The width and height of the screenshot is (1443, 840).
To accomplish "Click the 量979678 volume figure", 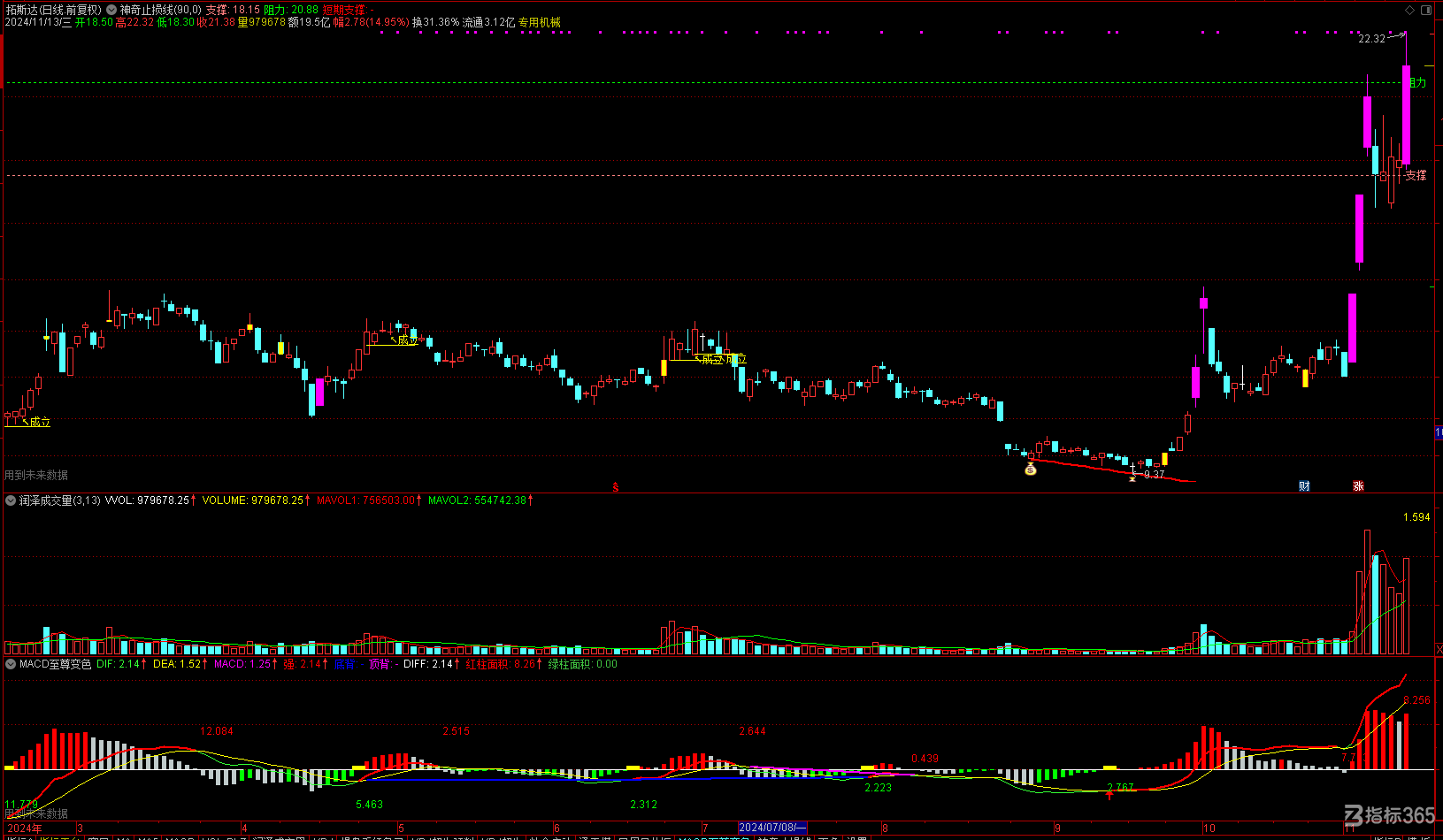I will (261, 22).
